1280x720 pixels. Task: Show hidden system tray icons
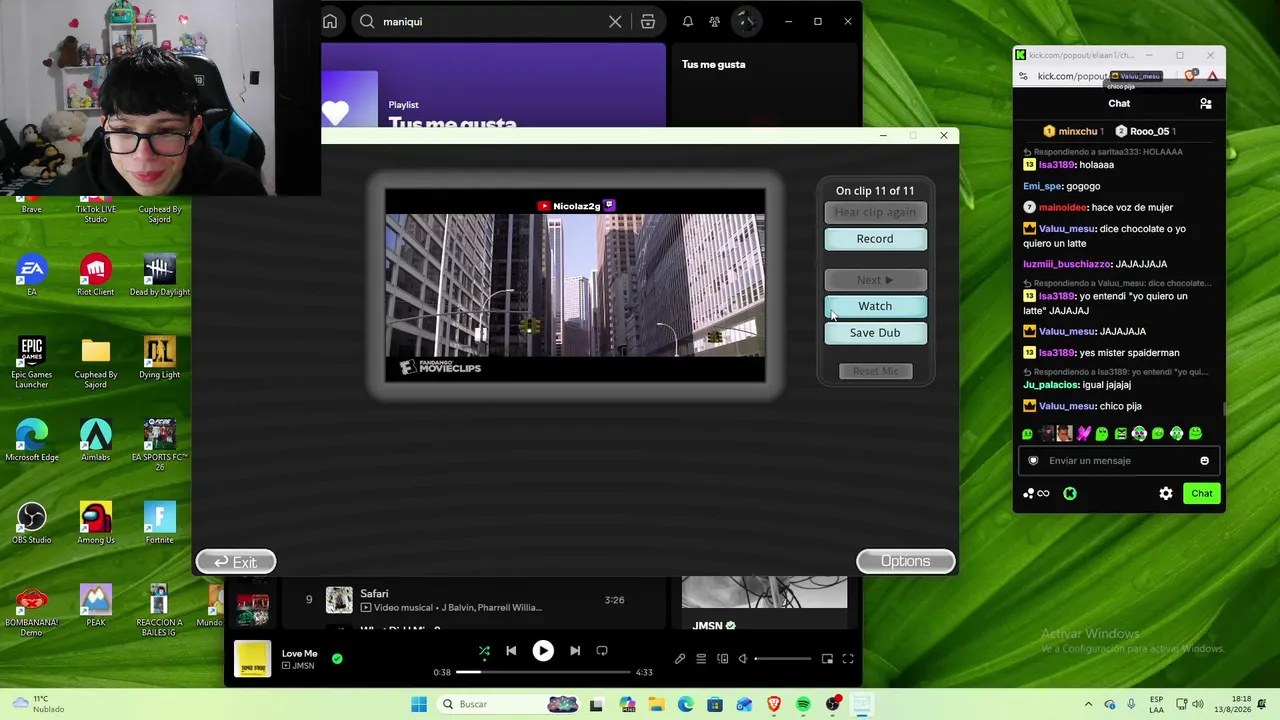click(1088, 704)
